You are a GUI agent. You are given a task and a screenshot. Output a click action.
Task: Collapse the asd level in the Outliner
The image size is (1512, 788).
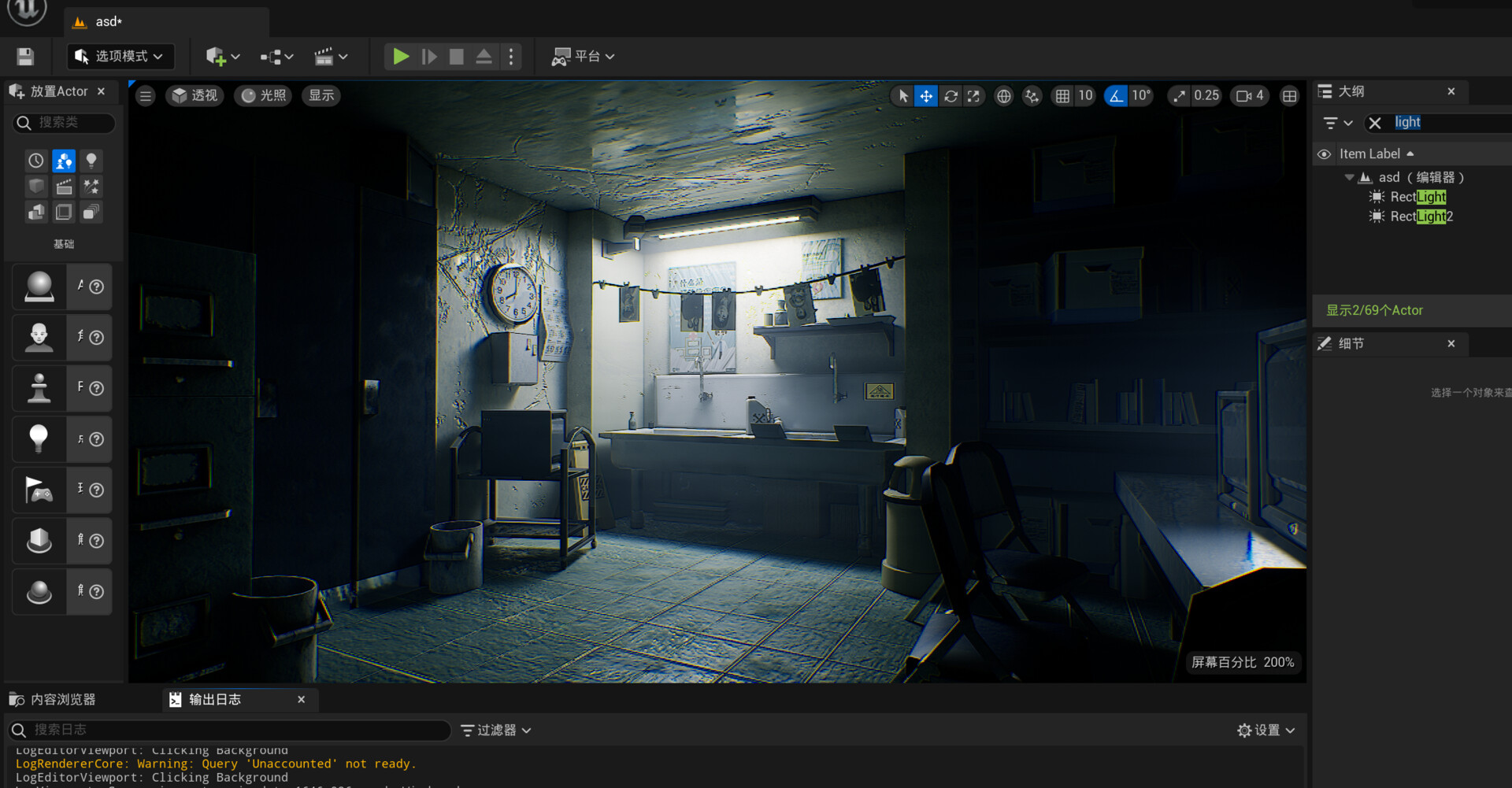point(1348,177)
